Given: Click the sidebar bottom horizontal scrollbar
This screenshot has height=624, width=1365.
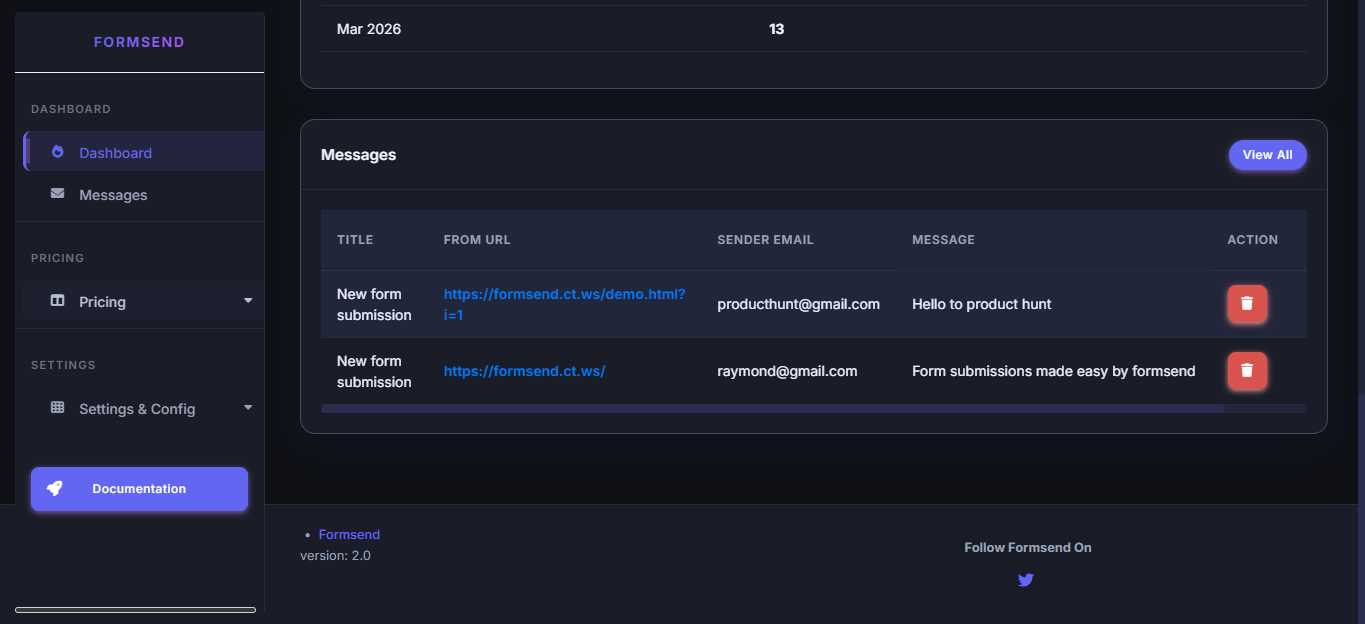Looking at the screenshot, I should [135, 609].
